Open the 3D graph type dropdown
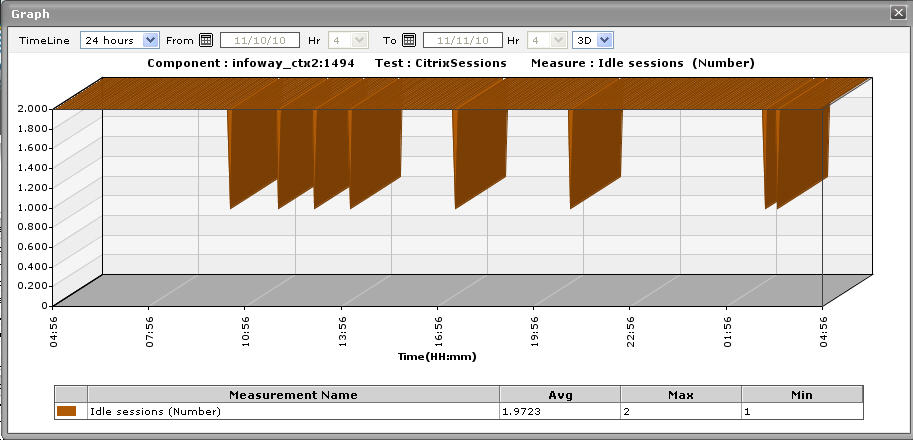This screenshot has height=440, width=913. (593, 40)
